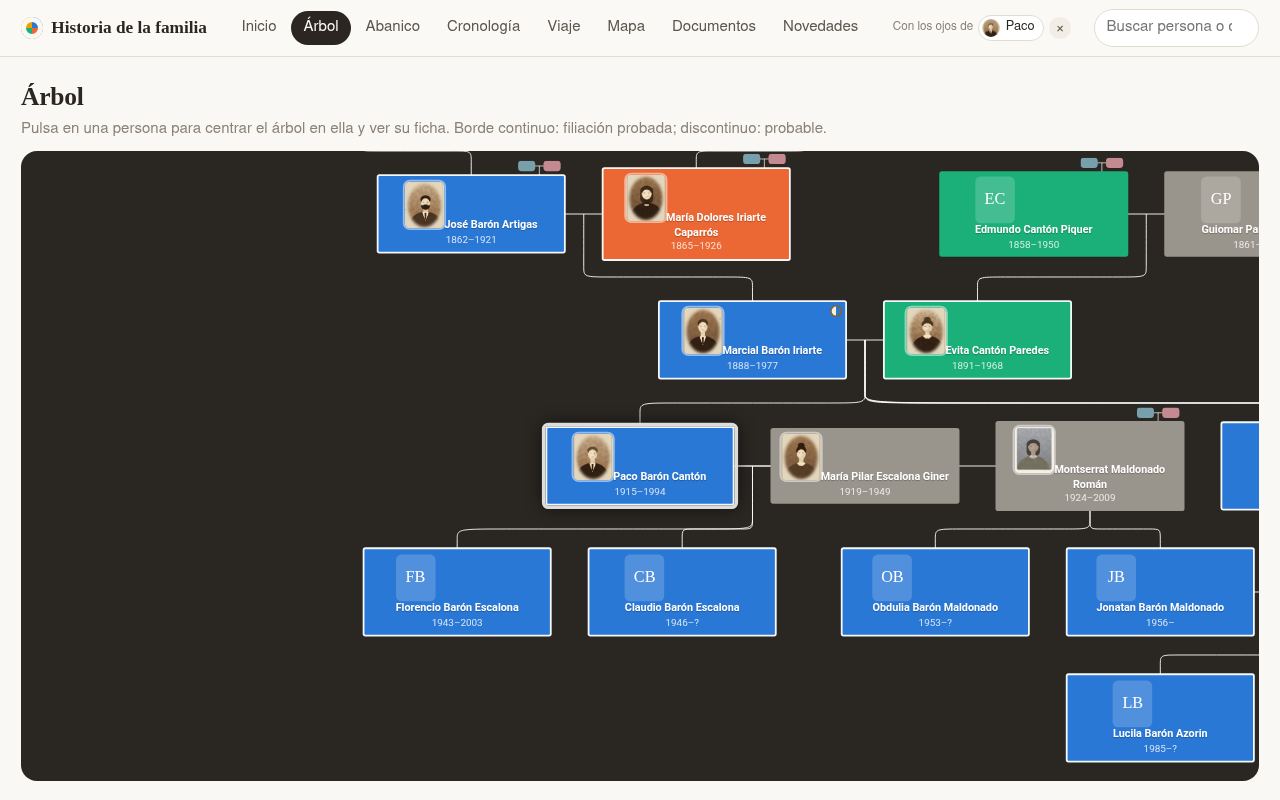The height and width of the screenshot is (800, 1280).
Task: Select the active Árbol tab
Action: 321,27
